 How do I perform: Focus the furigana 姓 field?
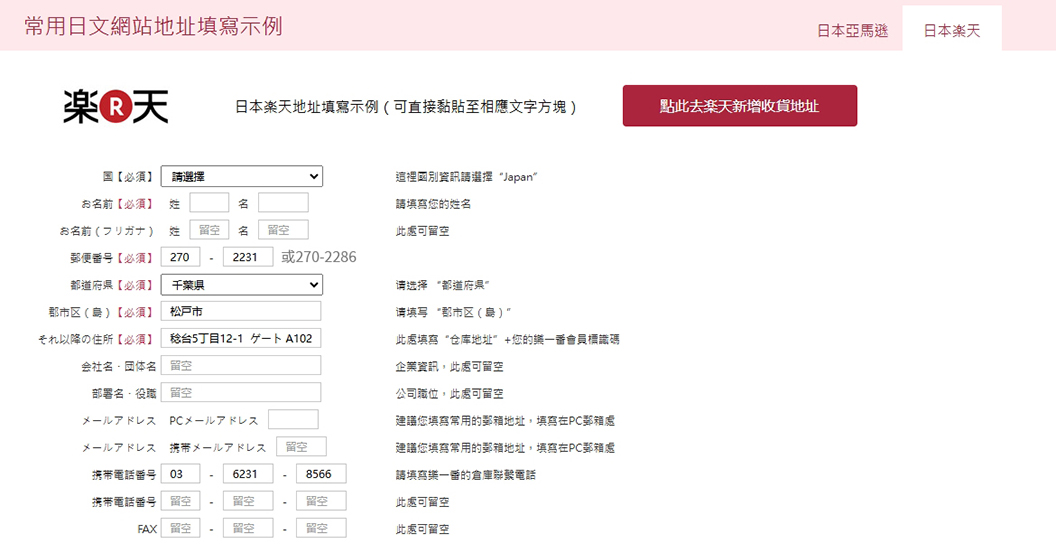pyautogui.click(x=209, y=230)
